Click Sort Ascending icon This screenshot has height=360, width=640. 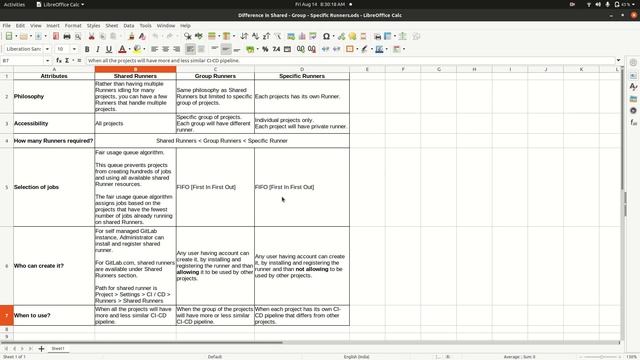pyautogui.click(x=256, y=36)
